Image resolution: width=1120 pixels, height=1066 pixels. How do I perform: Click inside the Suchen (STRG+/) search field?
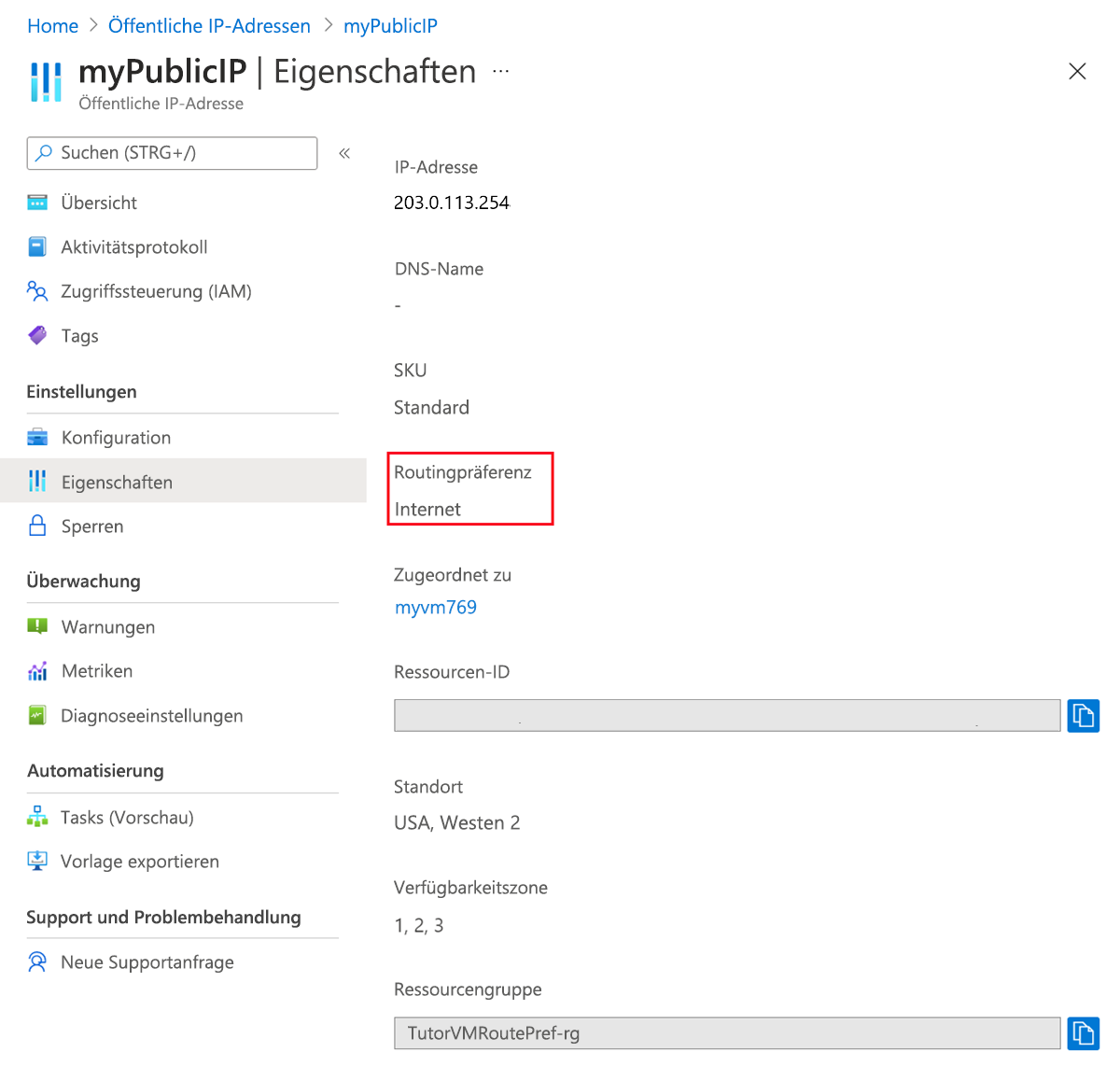172,152
